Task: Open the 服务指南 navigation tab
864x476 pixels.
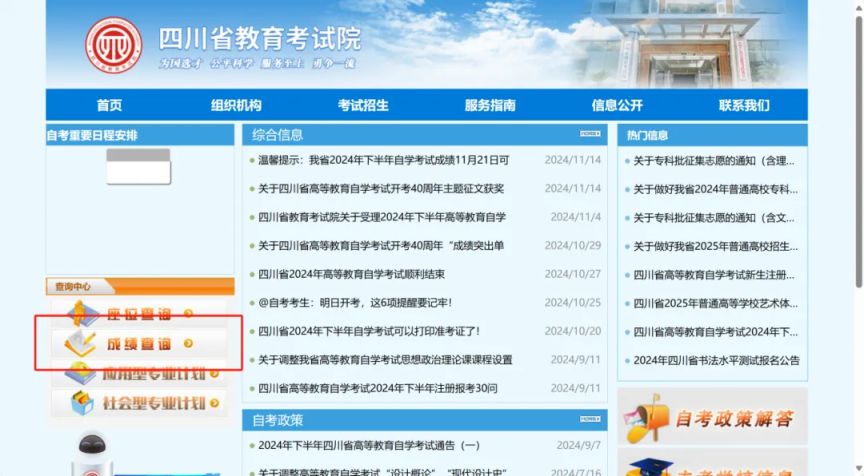Action: pyautogui.click(x=490, y=105)
